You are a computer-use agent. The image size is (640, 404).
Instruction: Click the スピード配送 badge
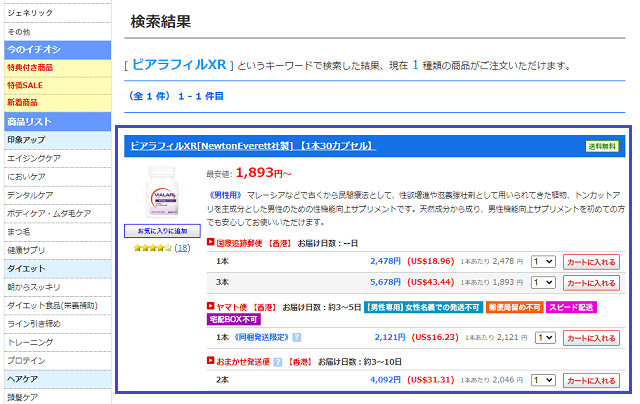(571, 307)
